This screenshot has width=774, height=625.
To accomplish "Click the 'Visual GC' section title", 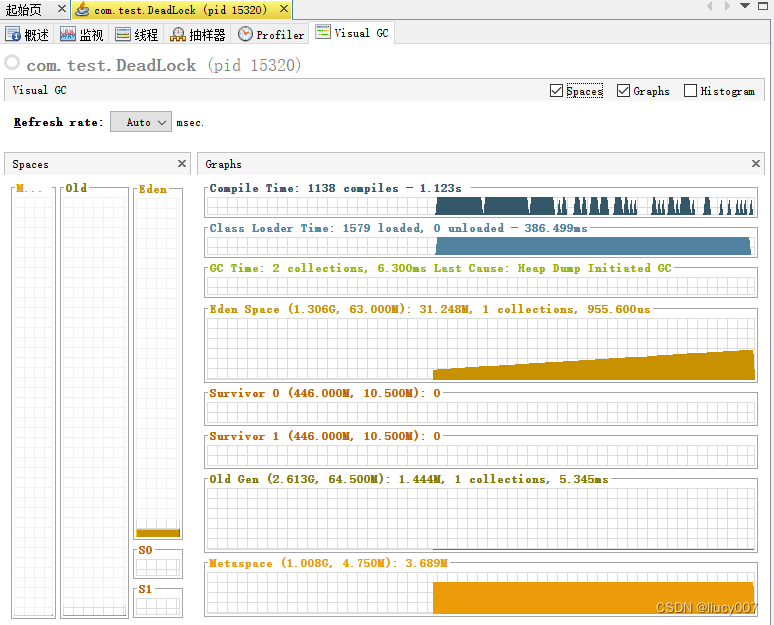I will 39,90.
